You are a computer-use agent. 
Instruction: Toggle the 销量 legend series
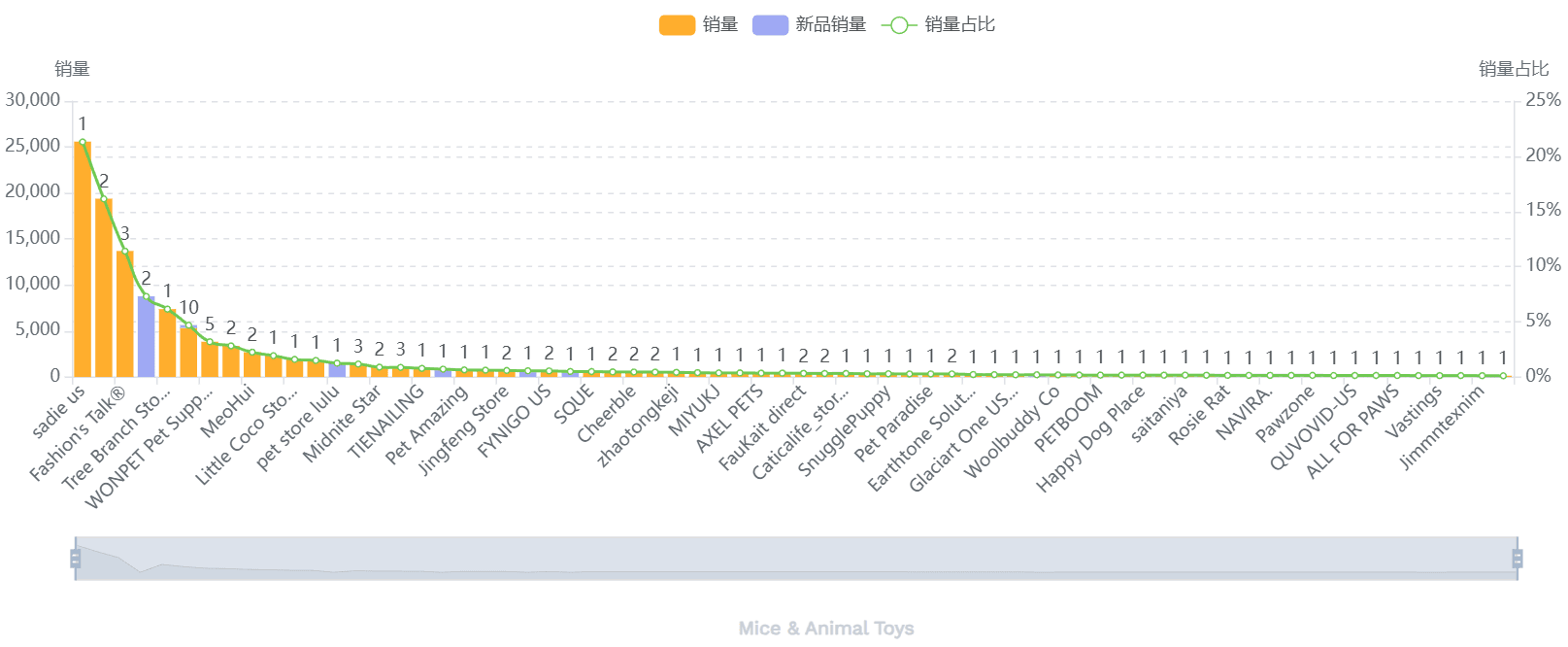(x=719, y=25)
